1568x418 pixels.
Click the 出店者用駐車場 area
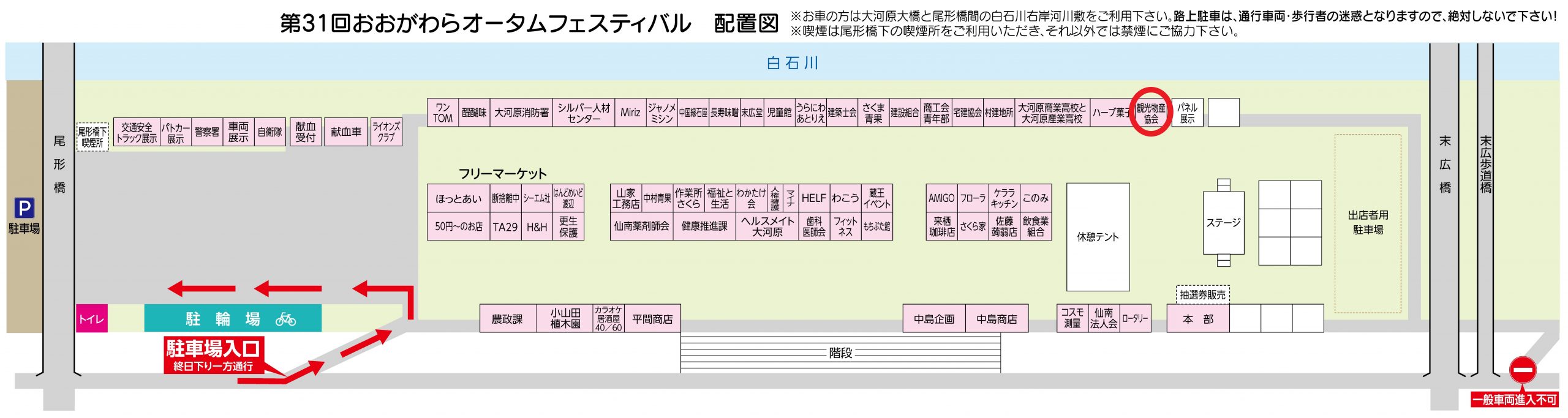1368,223
